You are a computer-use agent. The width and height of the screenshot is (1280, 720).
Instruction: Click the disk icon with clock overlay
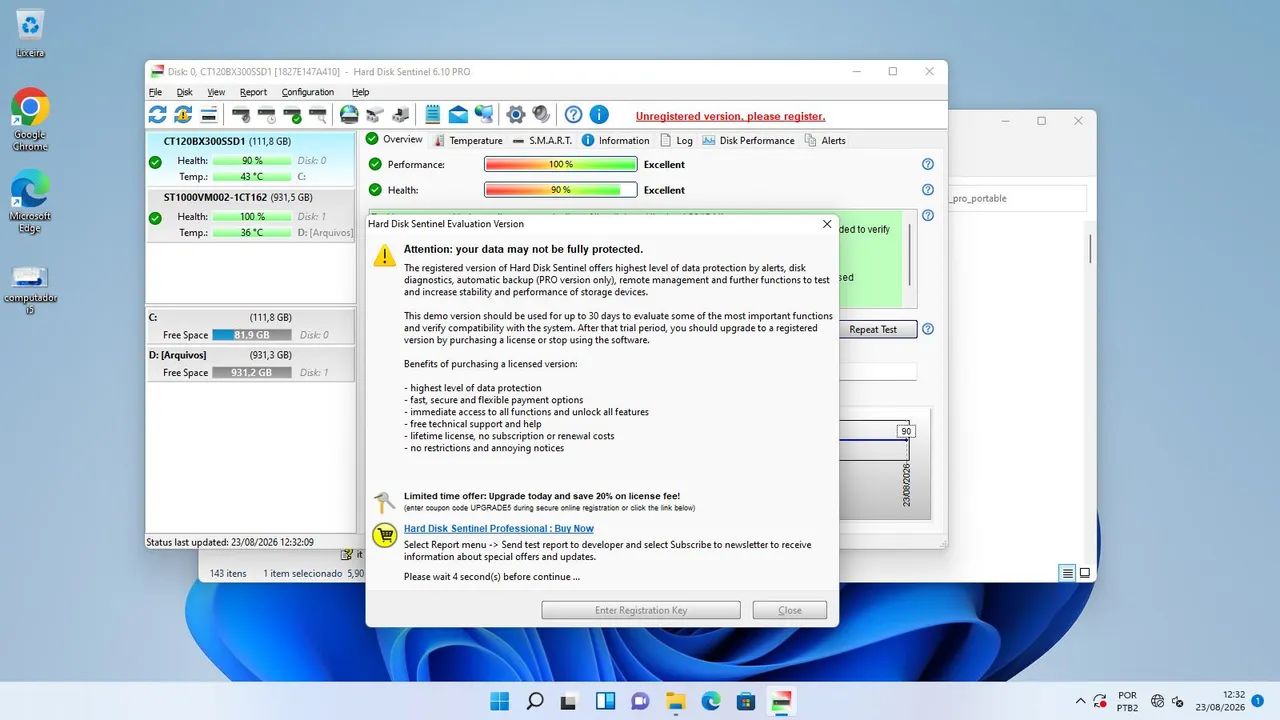pyautogui.click(x=266, y=115)
